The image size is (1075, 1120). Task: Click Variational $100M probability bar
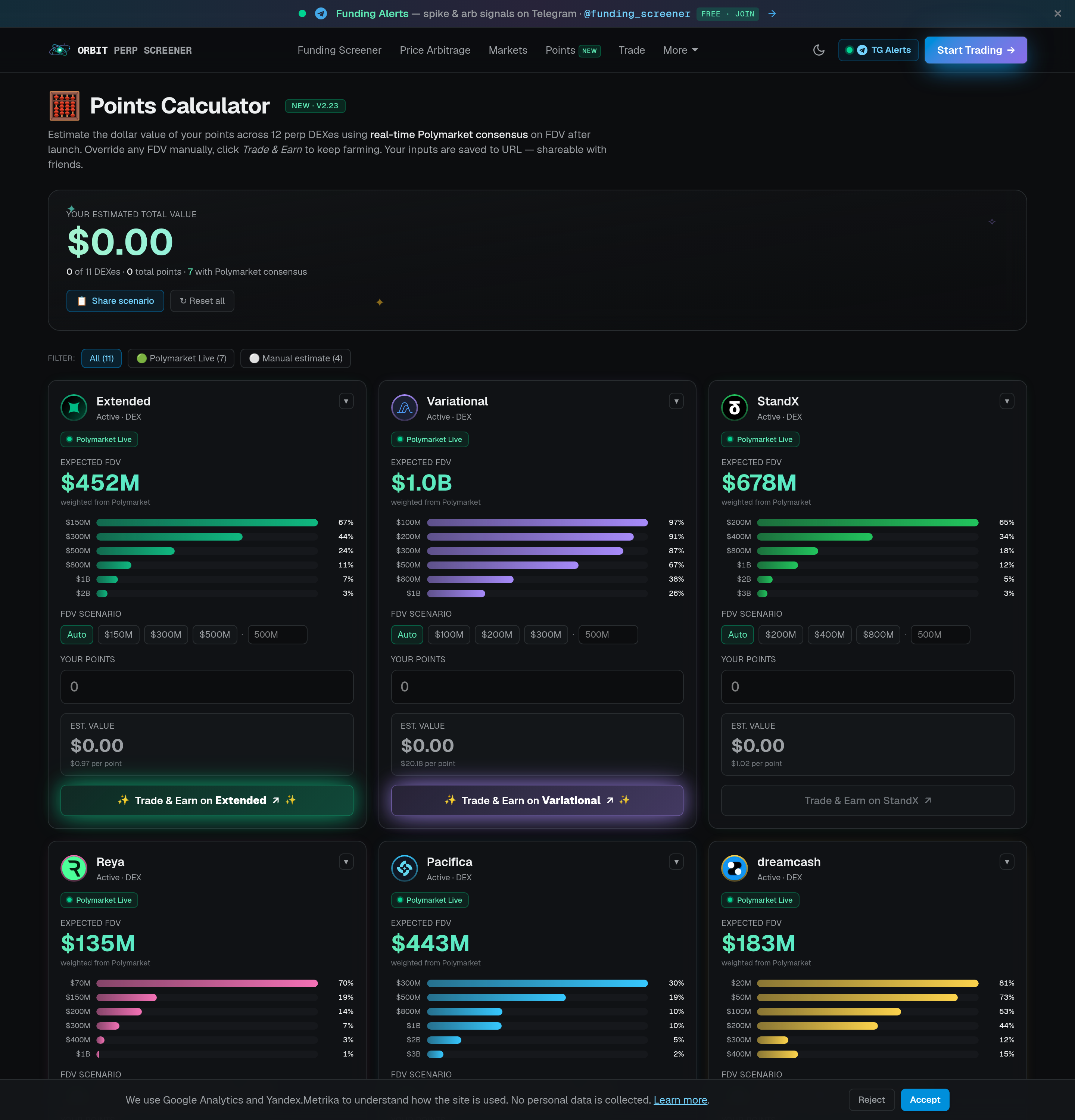[x=537, y=523]
